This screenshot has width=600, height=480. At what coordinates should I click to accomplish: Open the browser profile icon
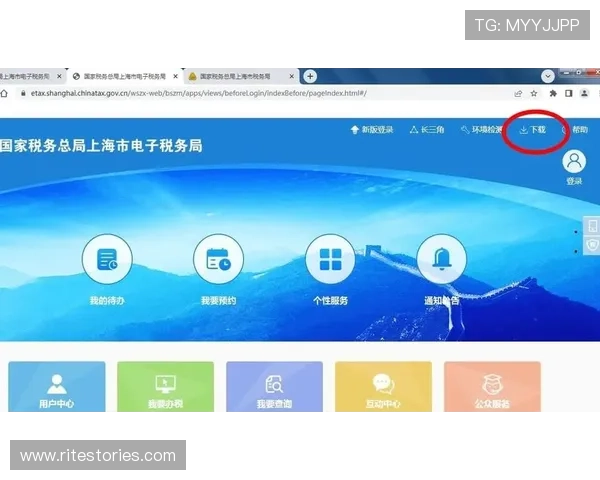(x=584, y=93)
